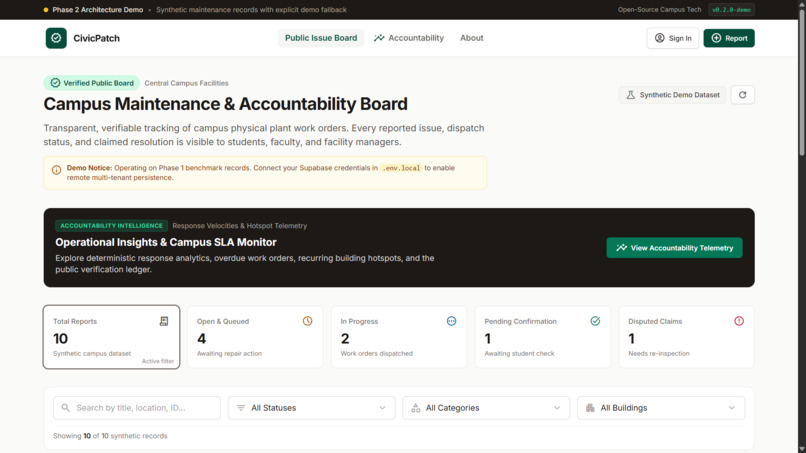Click the refresh dataset icon button
The image size is (806, 453).
click(x=742, y=95)
